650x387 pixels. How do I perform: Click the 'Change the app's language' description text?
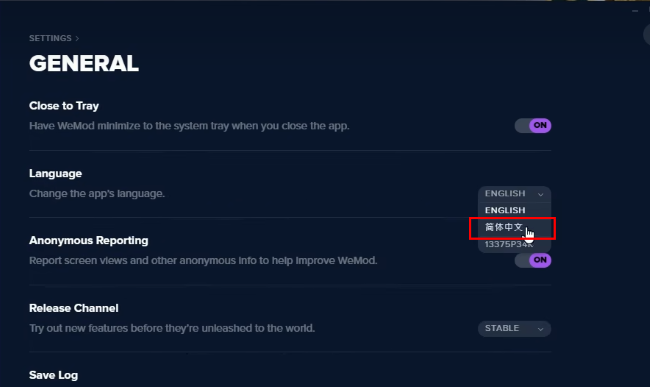(97, 194)
